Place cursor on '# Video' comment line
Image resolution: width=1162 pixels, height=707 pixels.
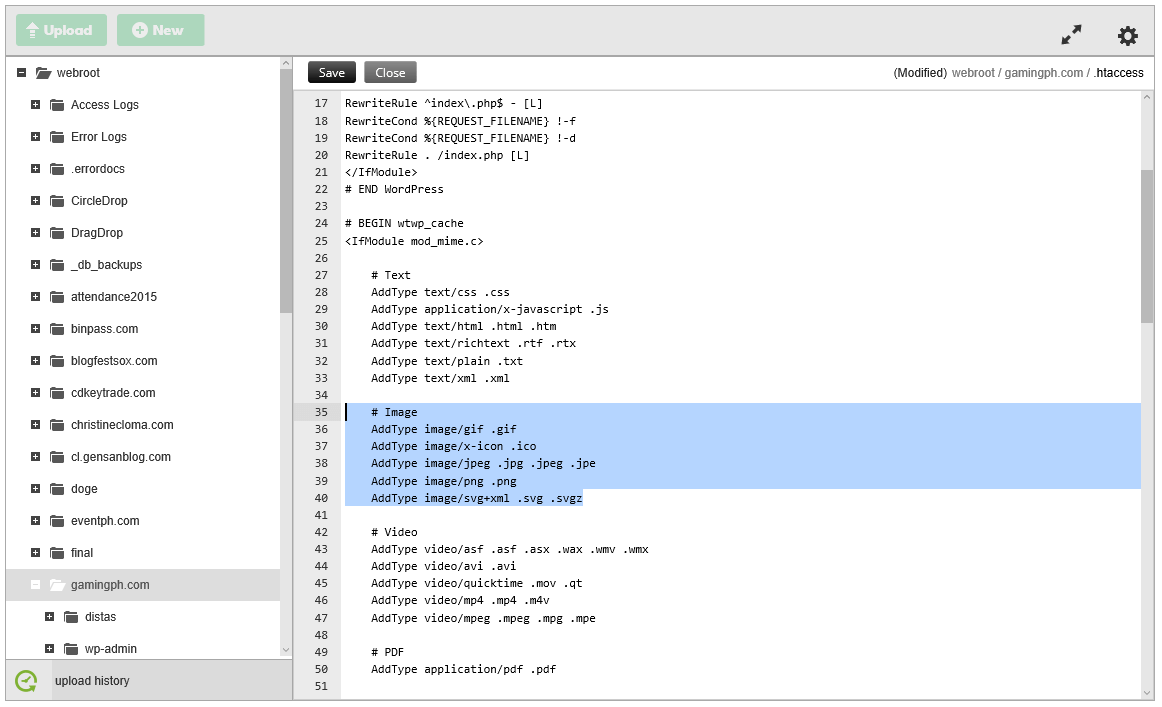tap(394, 532)
